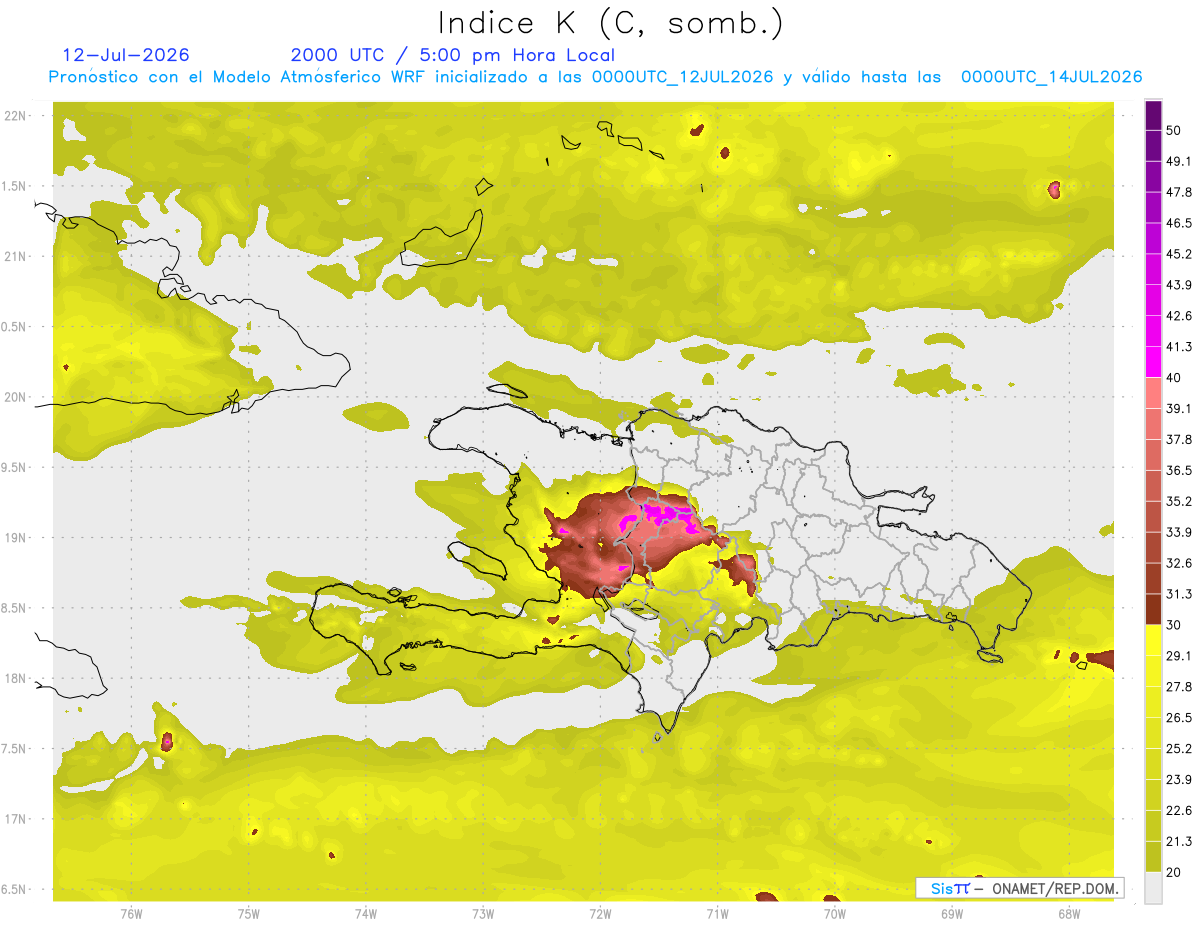Click the latitude label '22N'

click(x=15, y=116)
